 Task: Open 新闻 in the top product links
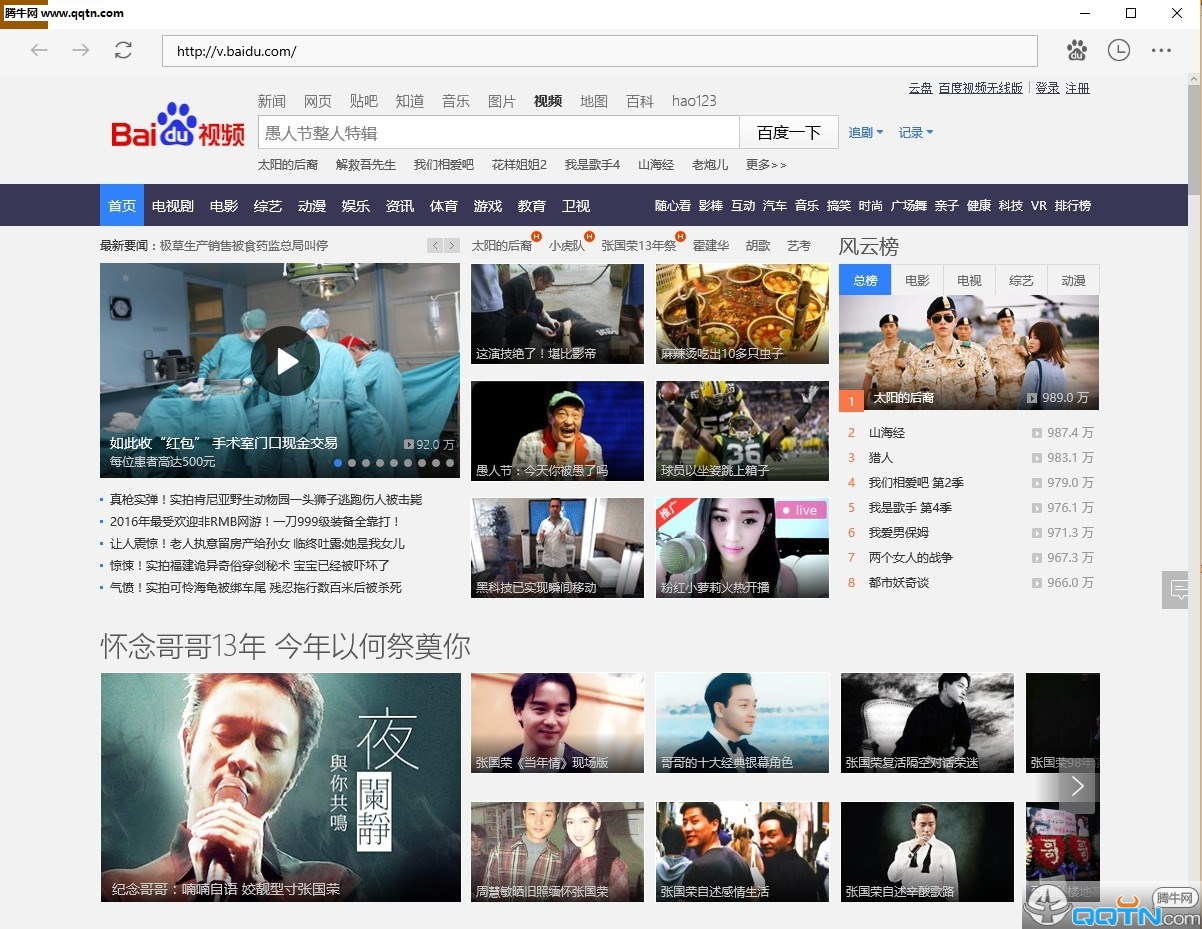tap(272, 101)
